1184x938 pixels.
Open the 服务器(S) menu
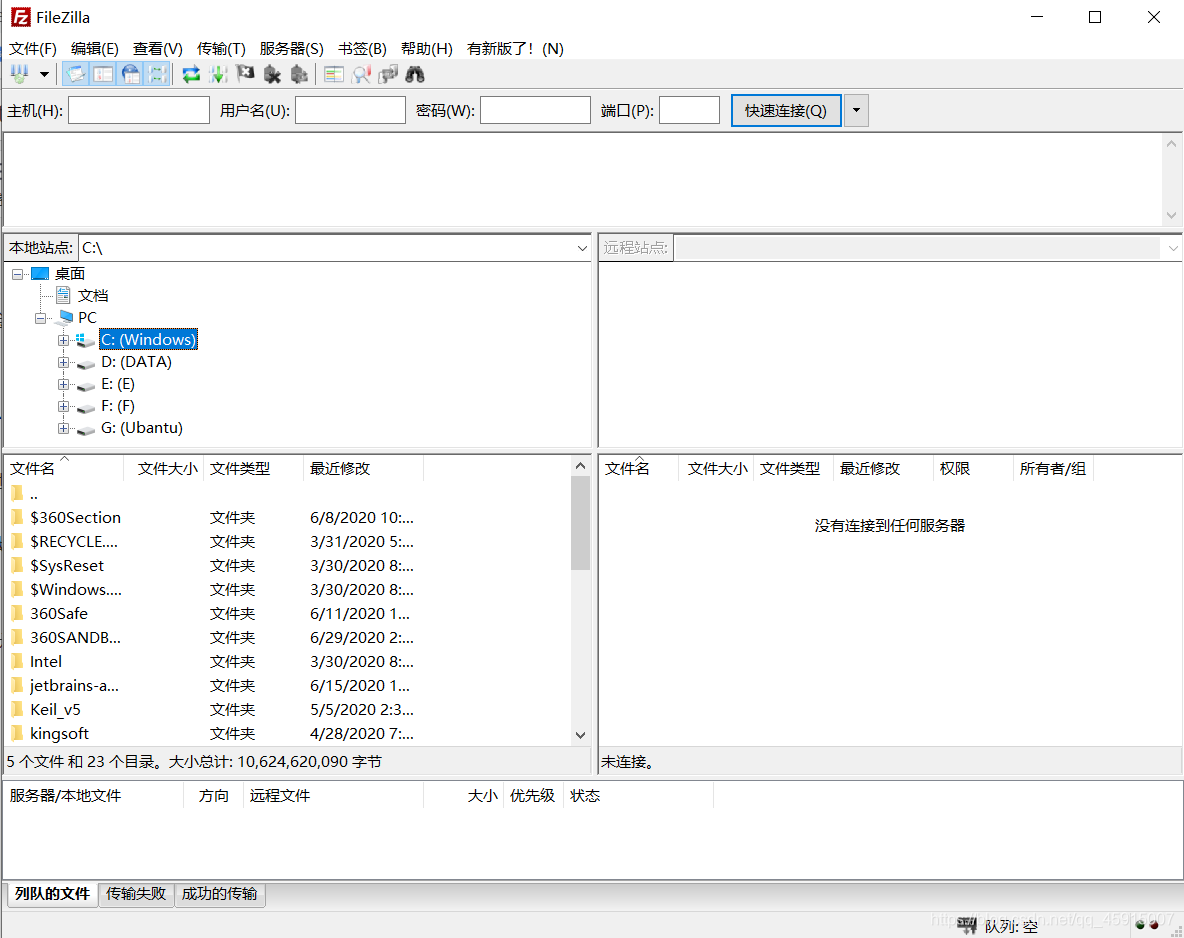(x=291, y=48)
